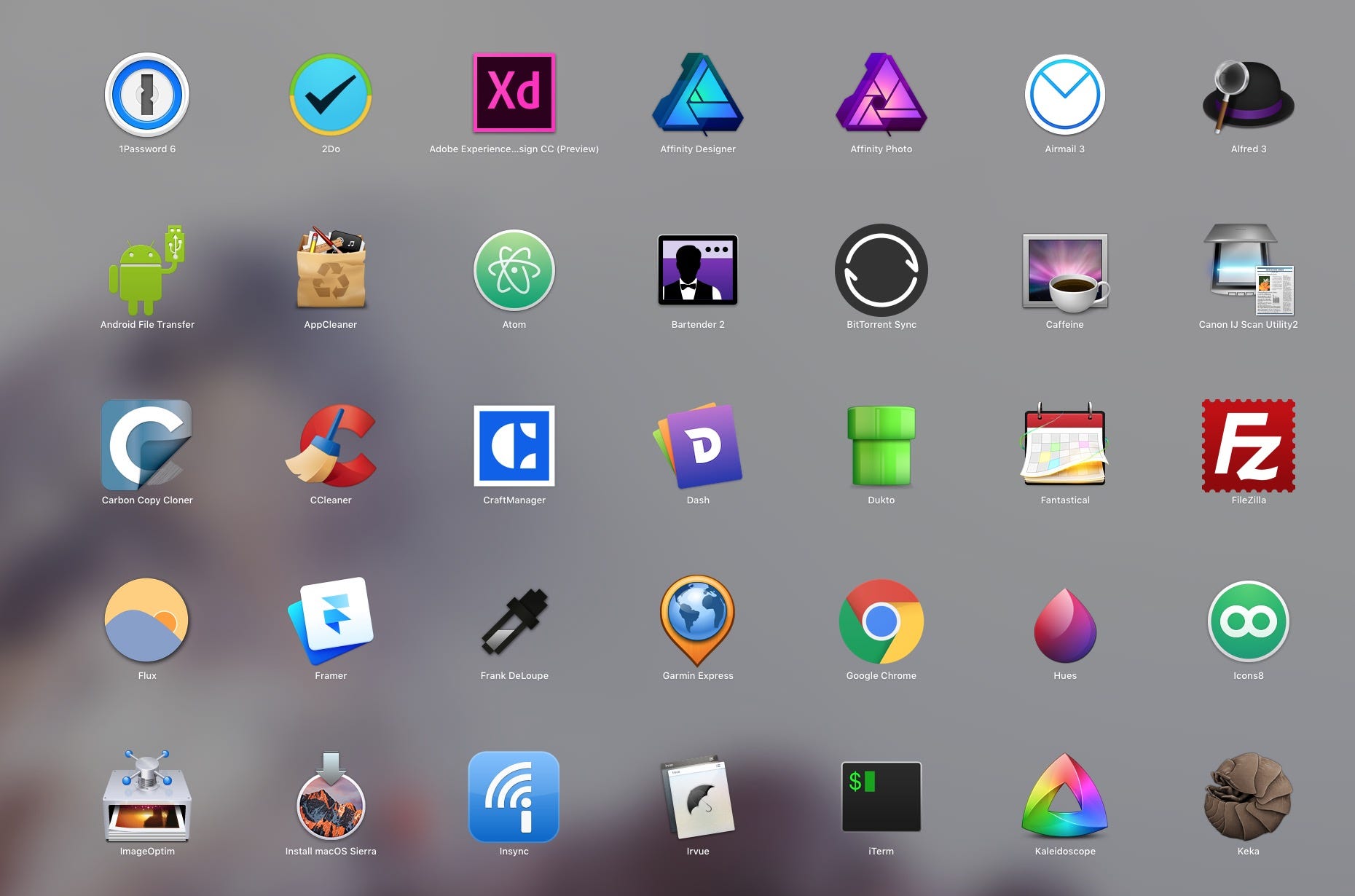Launch the Kaleidoscope prism icon
Viewport: 1355px width, 896px height.
click(1065, 796)
